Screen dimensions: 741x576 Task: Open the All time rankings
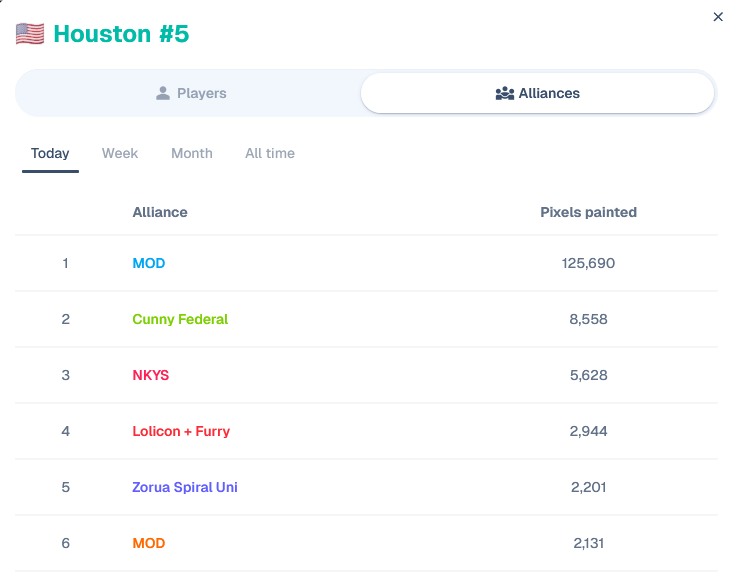(269, 154)
